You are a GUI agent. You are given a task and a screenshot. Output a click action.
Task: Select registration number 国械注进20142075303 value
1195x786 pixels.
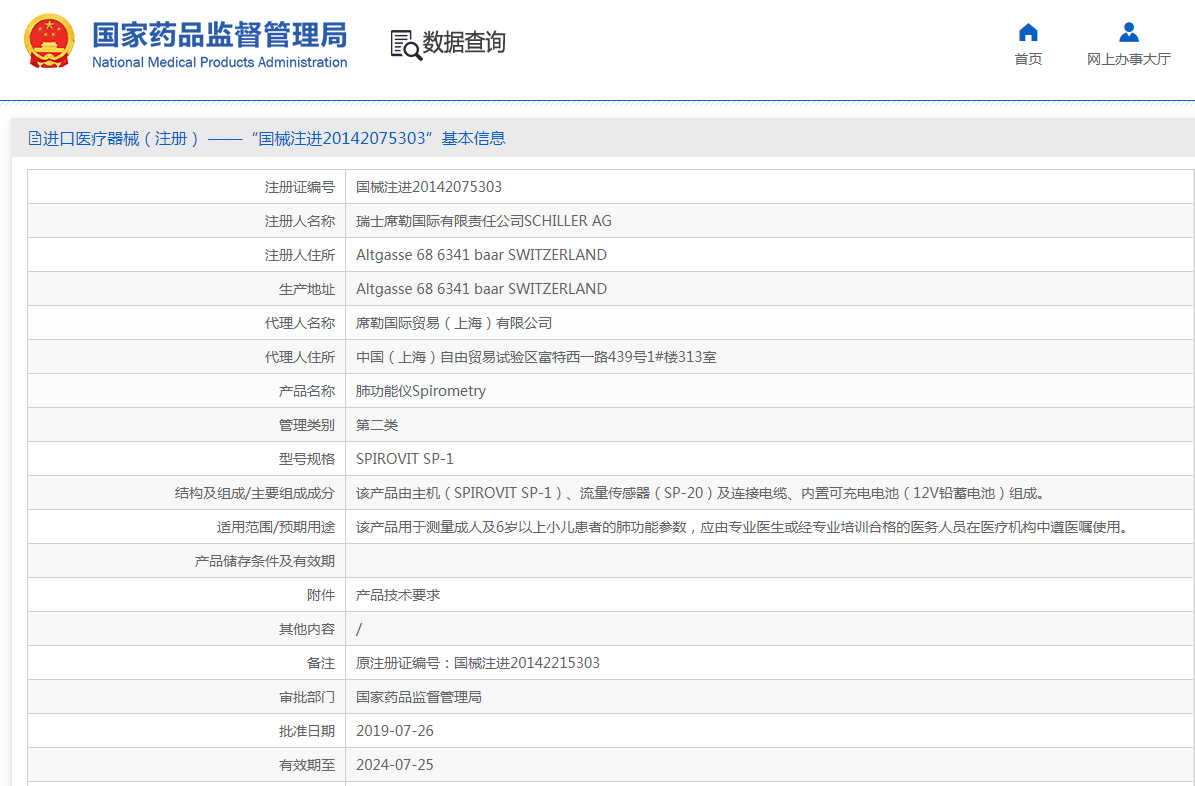click(x=429, y=187)
